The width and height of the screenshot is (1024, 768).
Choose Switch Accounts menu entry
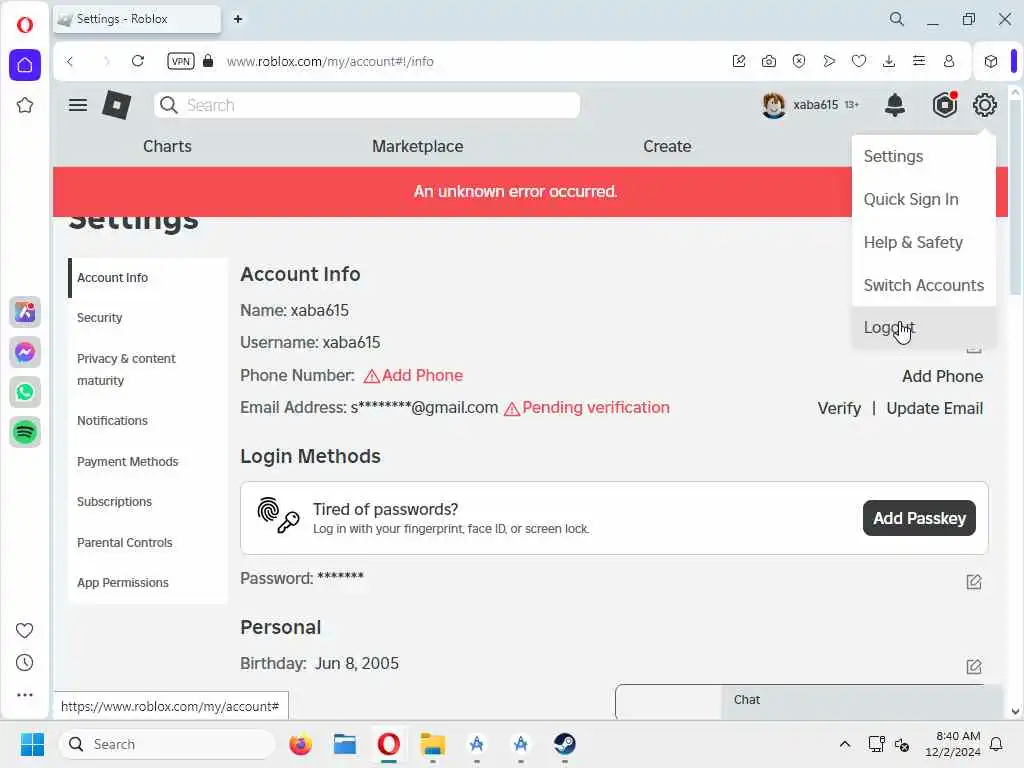(x=923, y=285)
